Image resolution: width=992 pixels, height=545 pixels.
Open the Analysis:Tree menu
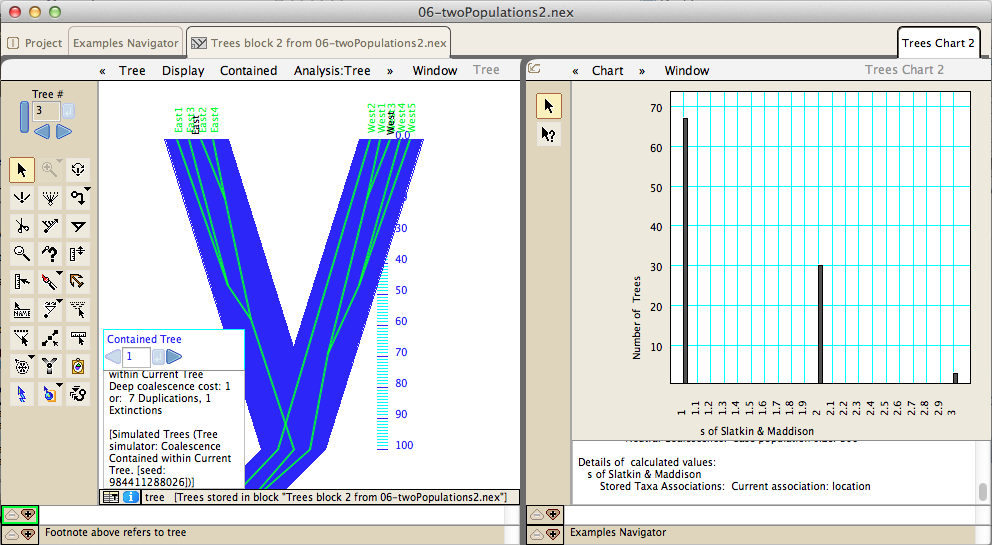pyautogui.click(x=332, y=70)
